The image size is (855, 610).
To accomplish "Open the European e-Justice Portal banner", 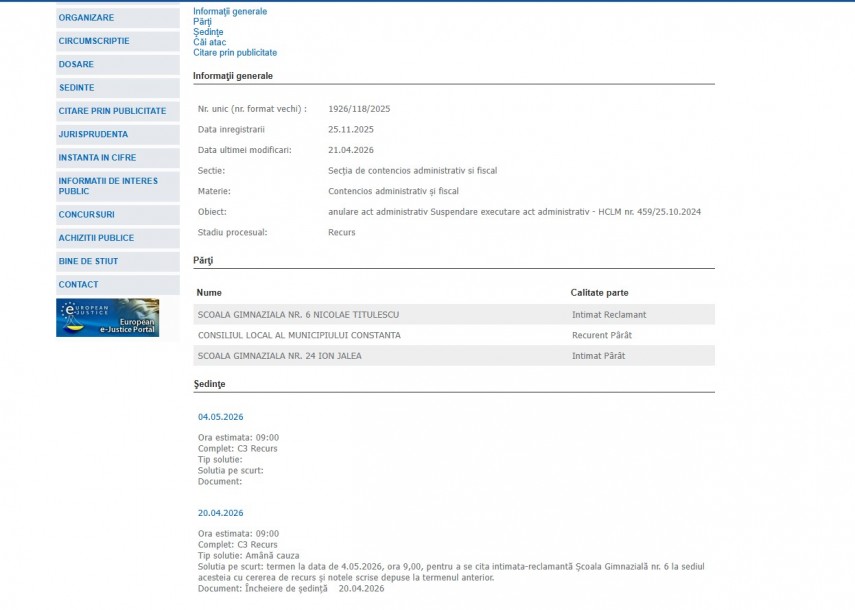I will pos(107,318).
